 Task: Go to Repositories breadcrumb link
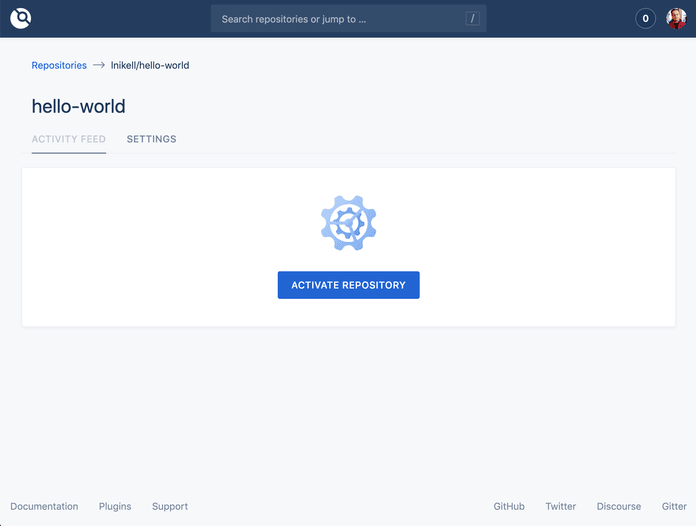59,66
